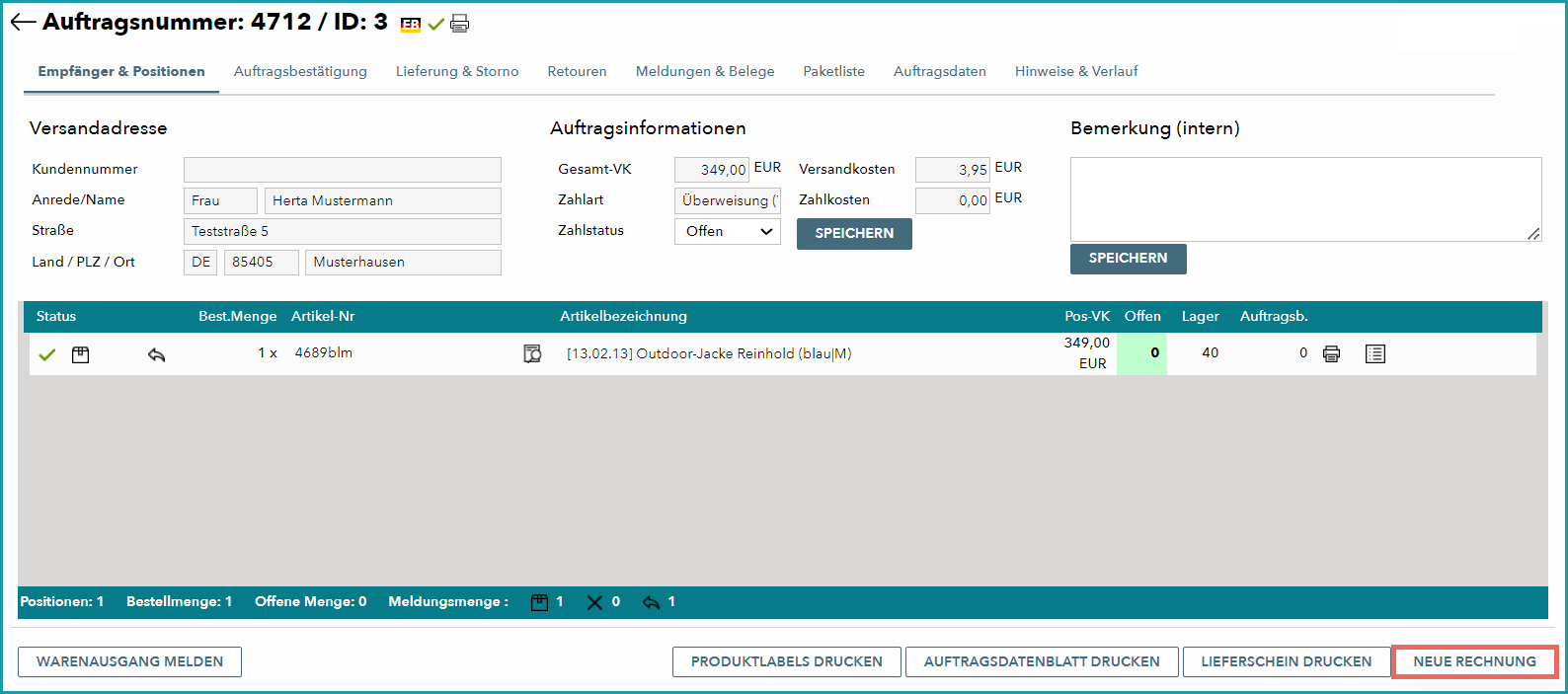Go back using the left arrow
This screenshot has height=694, width=1568.
pyautogui.click(x=23, y=22)
